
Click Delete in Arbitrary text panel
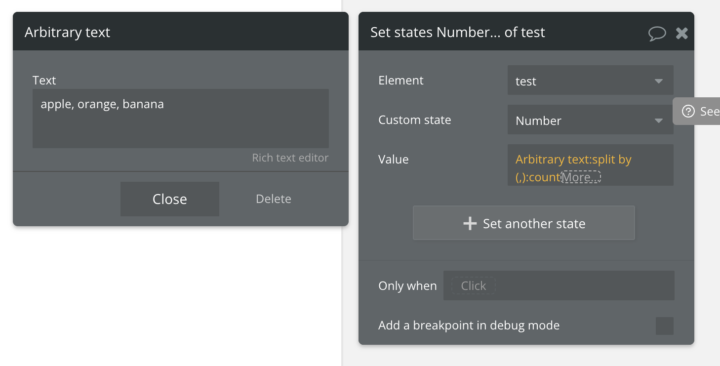pyautogui.click(x=273, y=199)
